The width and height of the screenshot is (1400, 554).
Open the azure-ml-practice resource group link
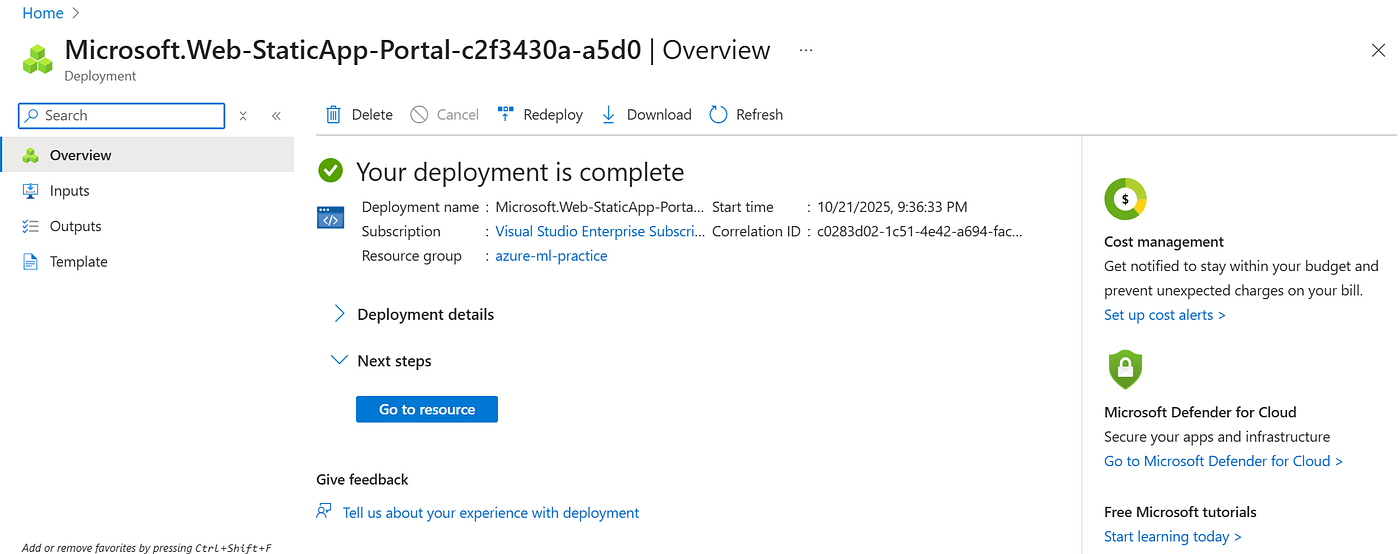(551, 256)
